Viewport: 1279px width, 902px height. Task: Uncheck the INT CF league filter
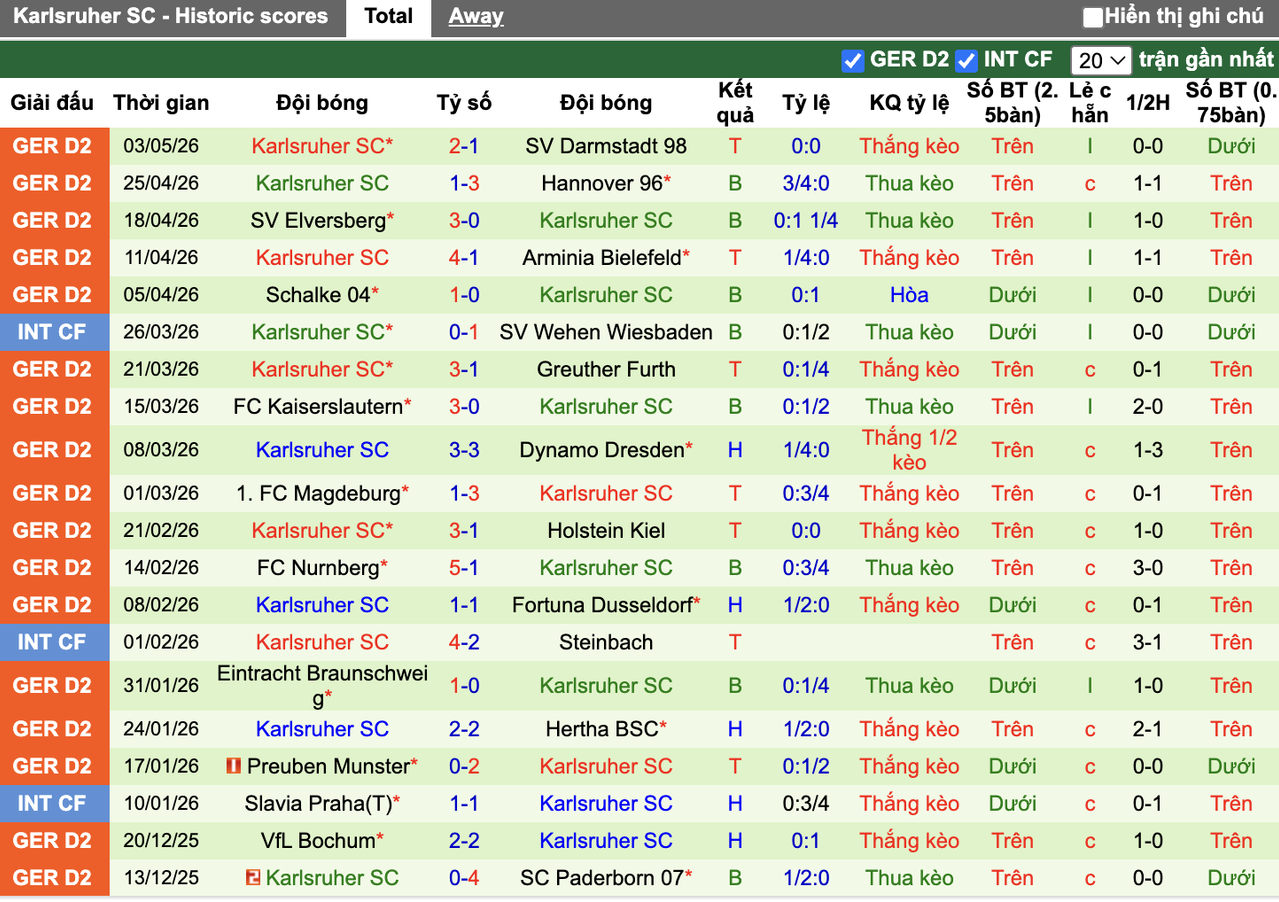[965, 60]
